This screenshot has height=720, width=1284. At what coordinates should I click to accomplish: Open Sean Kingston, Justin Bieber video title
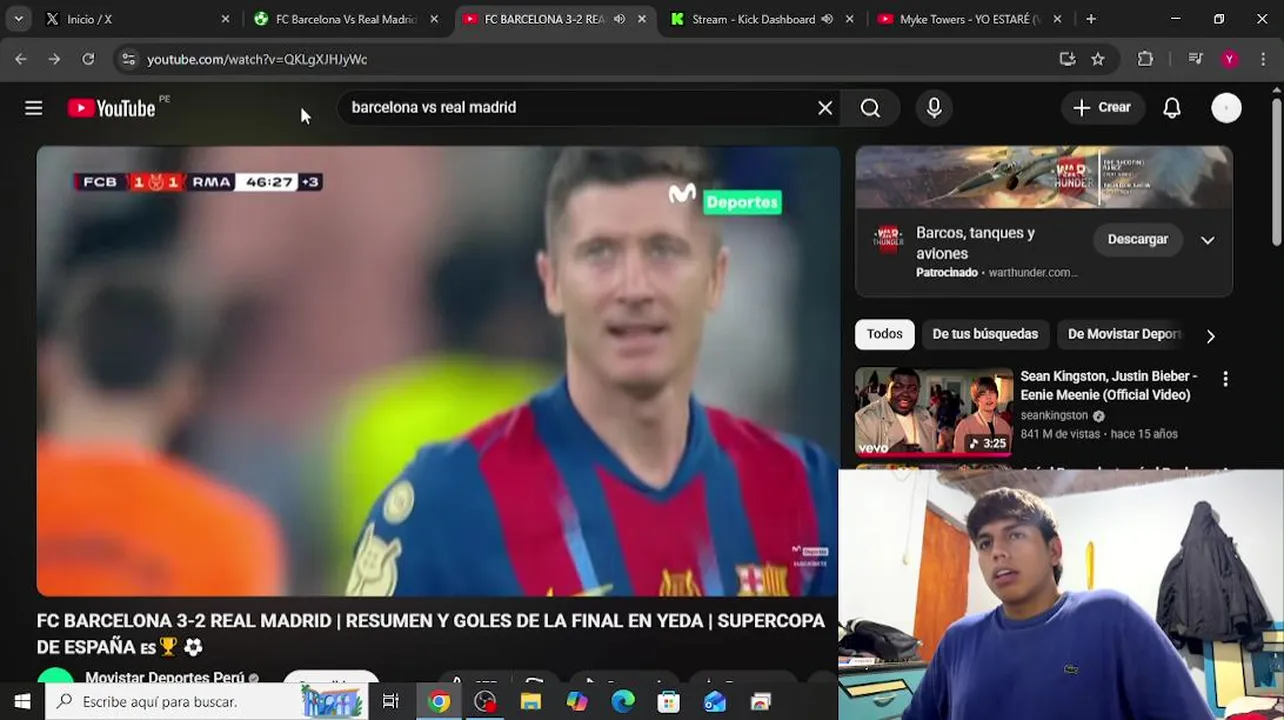point(1109,385)
